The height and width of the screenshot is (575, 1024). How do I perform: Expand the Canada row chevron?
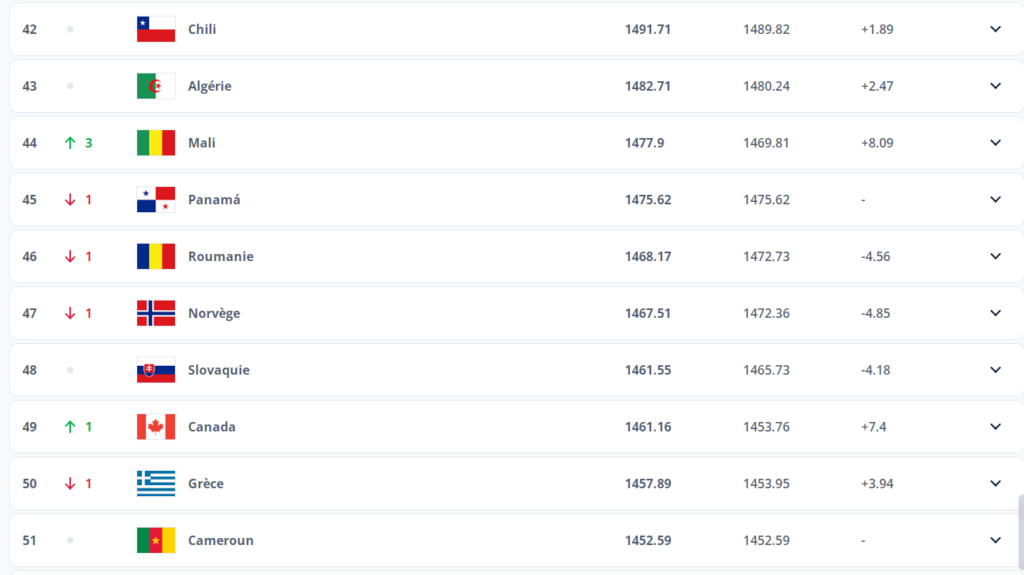995,427
